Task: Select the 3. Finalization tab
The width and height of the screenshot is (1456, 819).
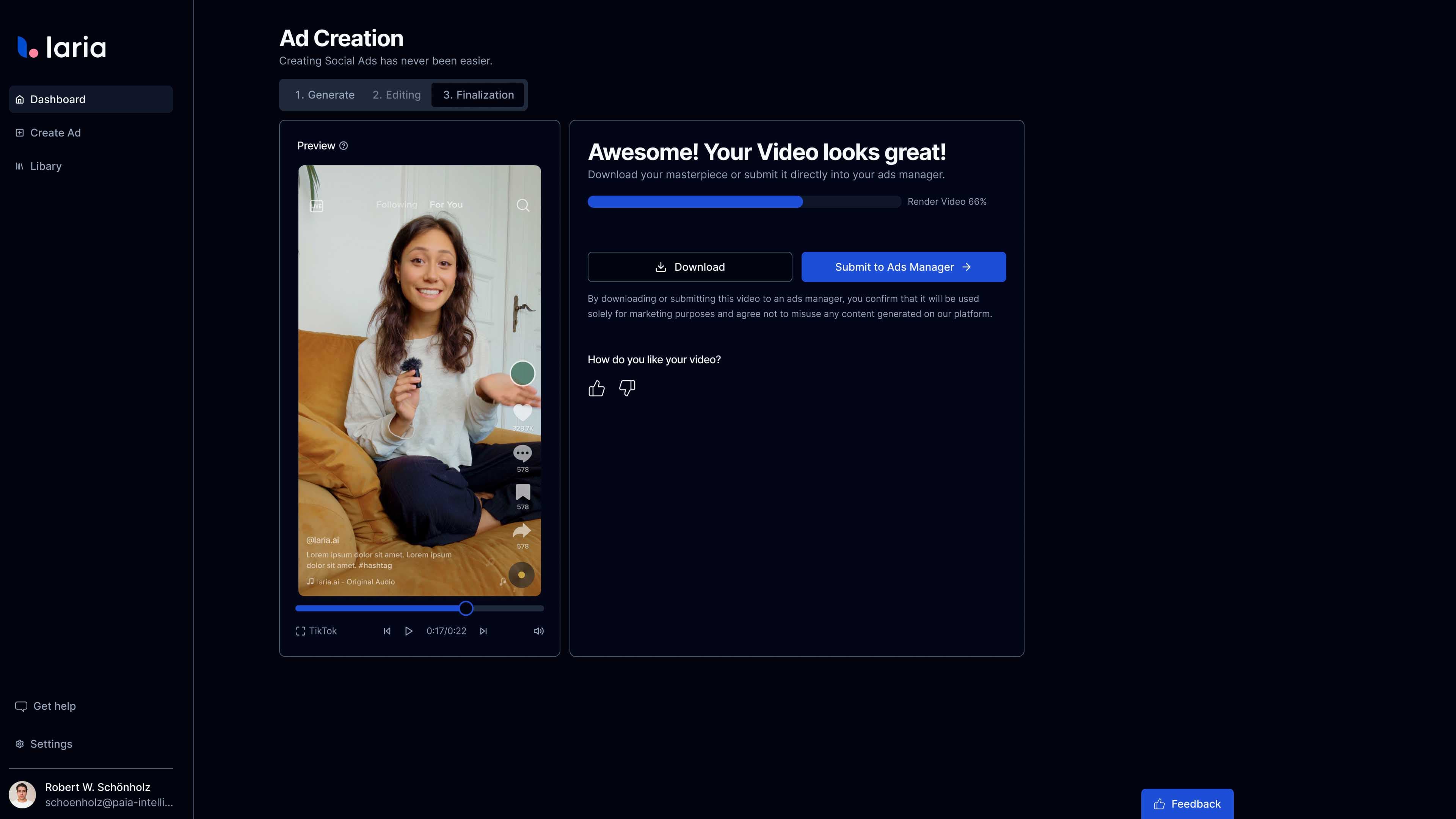Action: click(x=478, y=95)
